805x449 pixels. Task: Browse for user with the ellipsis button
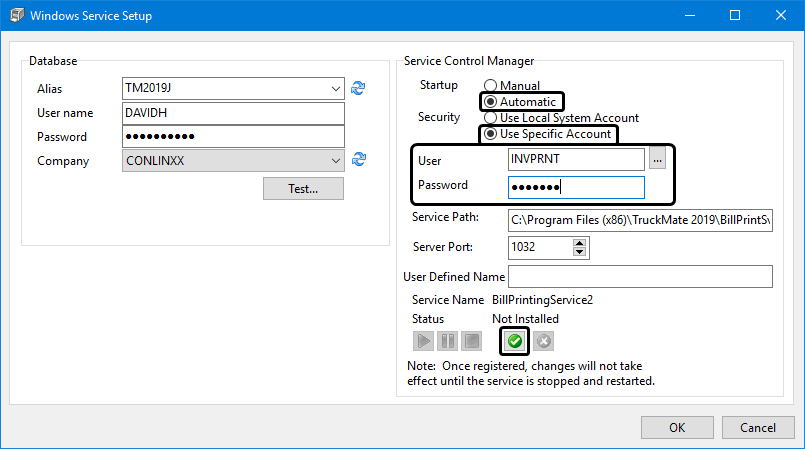657,160
